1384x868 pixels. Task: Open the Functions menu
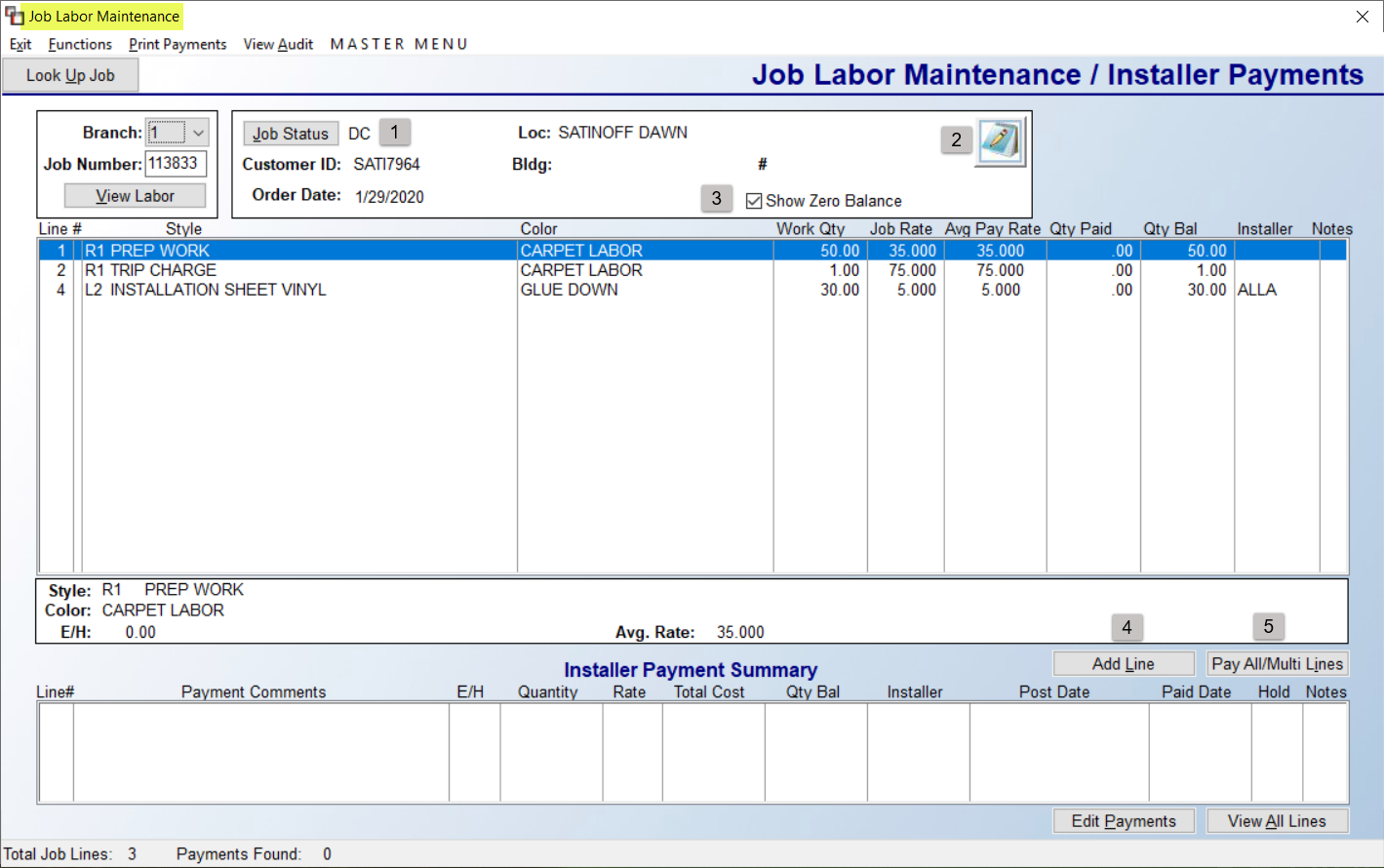pyautogui.click(x=79, y=44)
